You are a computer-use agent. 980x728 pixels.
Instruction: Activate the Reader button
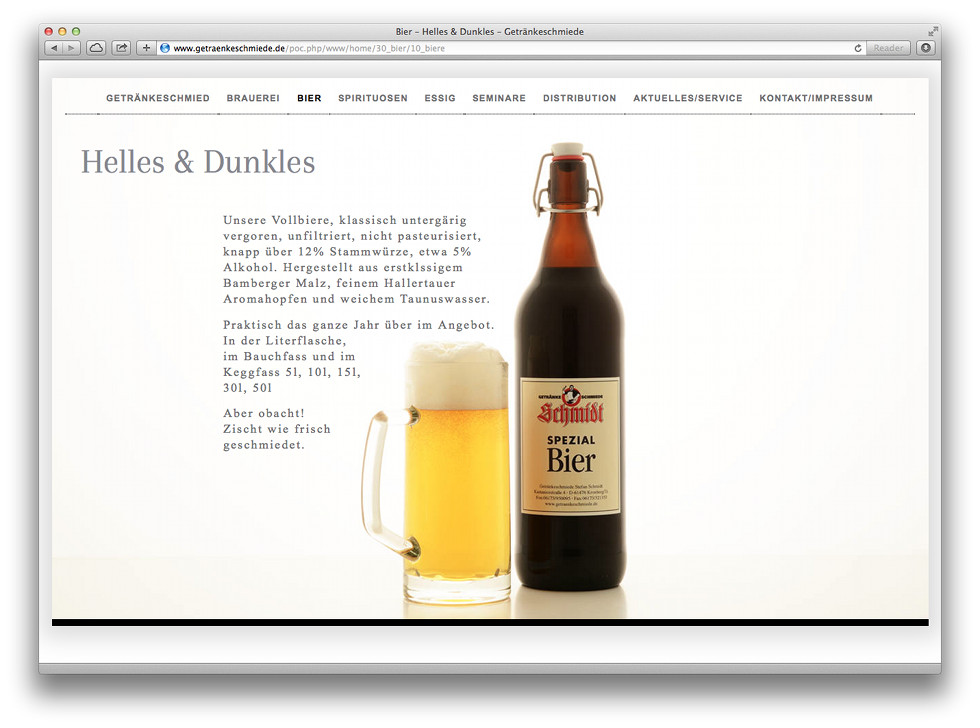click(888, 47)
